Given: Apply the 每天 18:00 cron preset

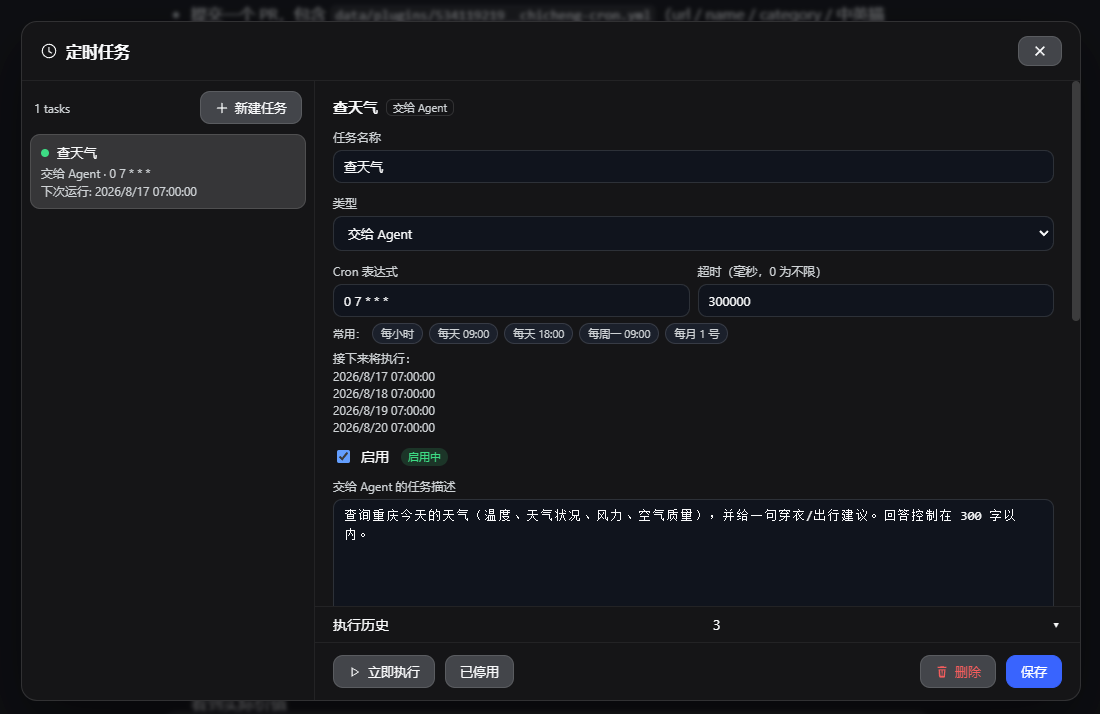Looking at the screenshot, I should pyautogui.click(x=538, y=334).
